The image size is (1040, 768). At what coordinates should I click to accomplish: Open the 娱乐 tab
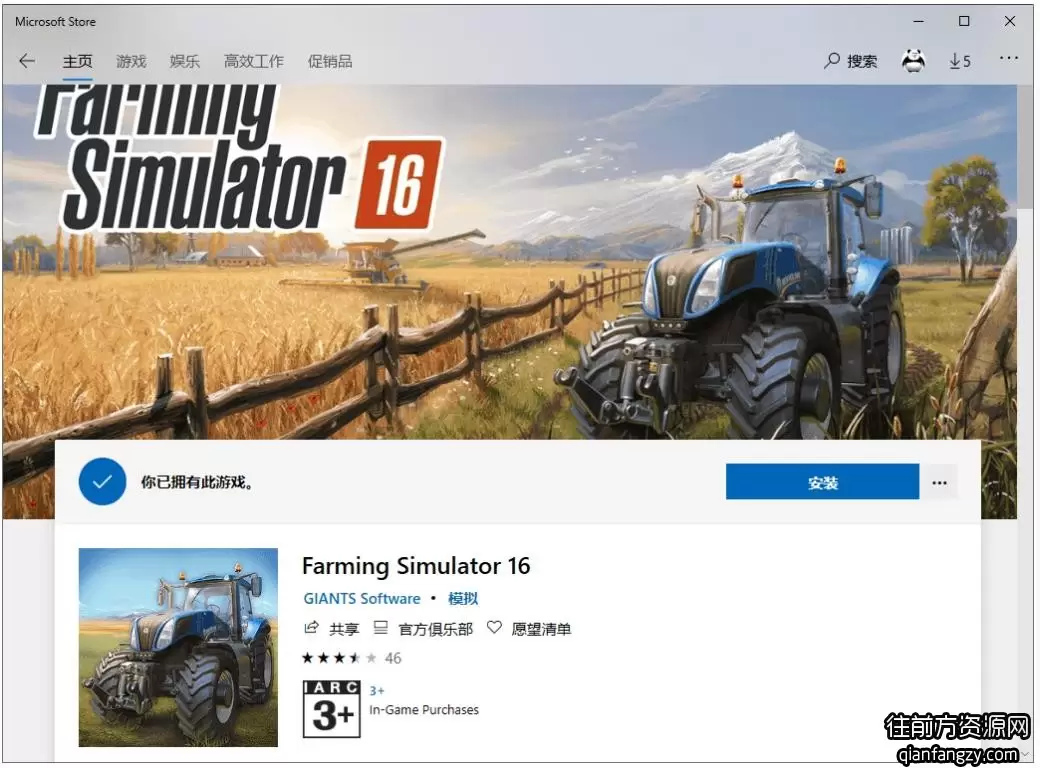click(x=184, y=62)
